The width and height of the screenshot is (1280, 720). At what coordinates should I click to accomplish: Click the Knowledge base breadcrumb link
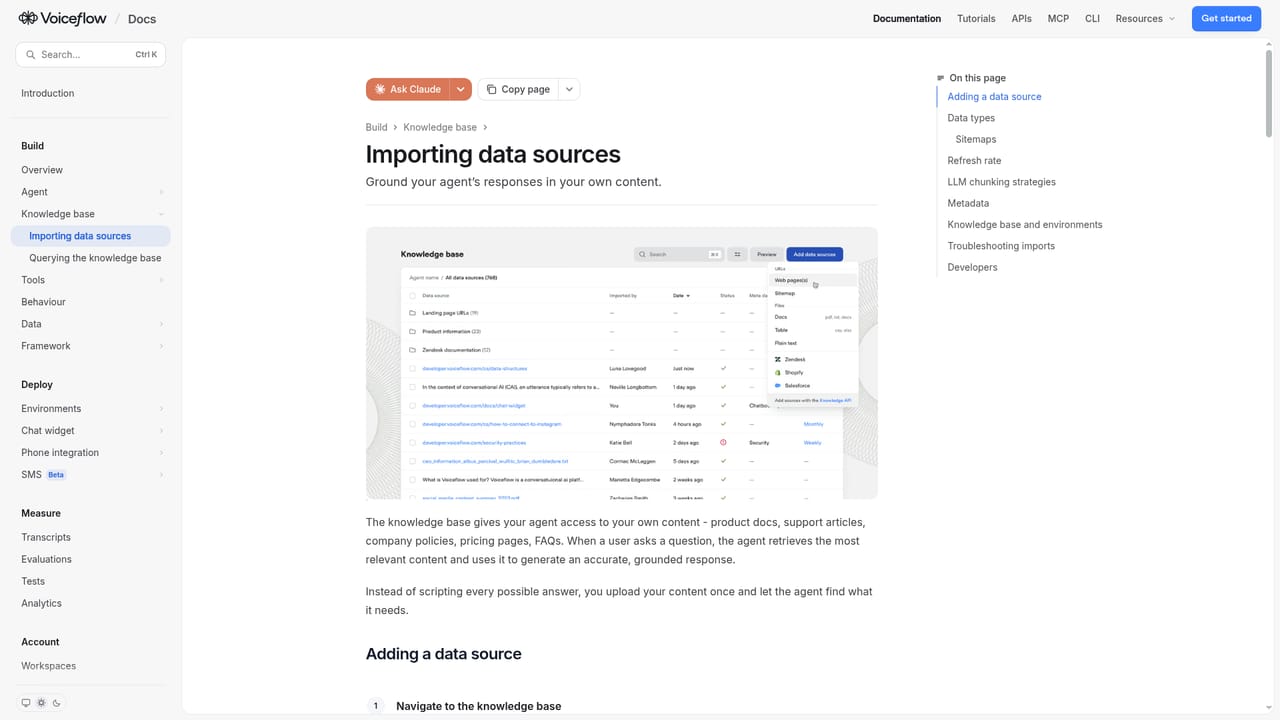(x=440, y=127)
